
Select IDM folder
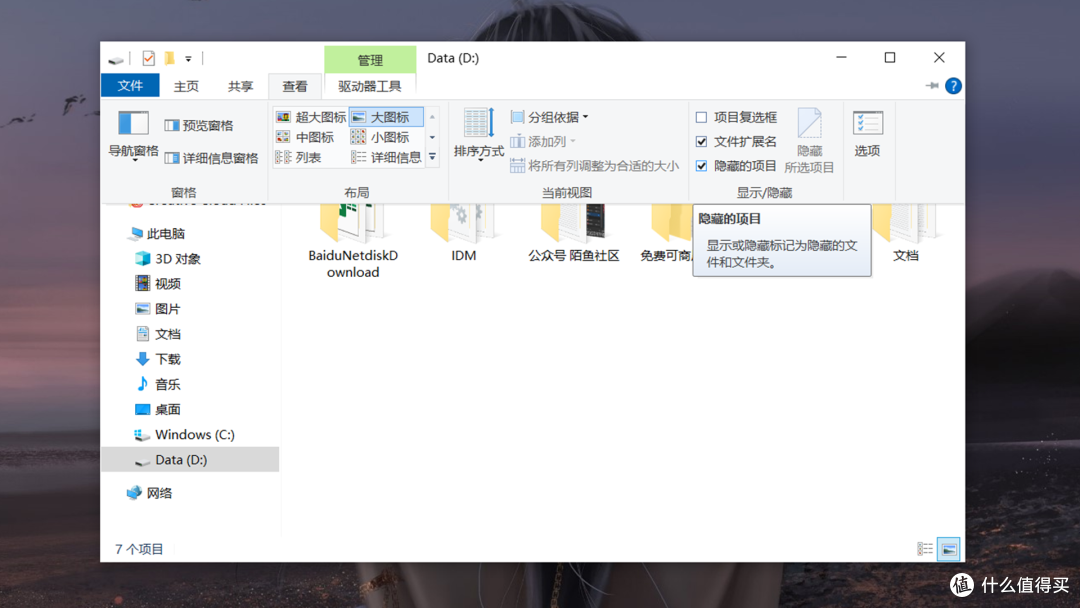[x=464, y=234]
